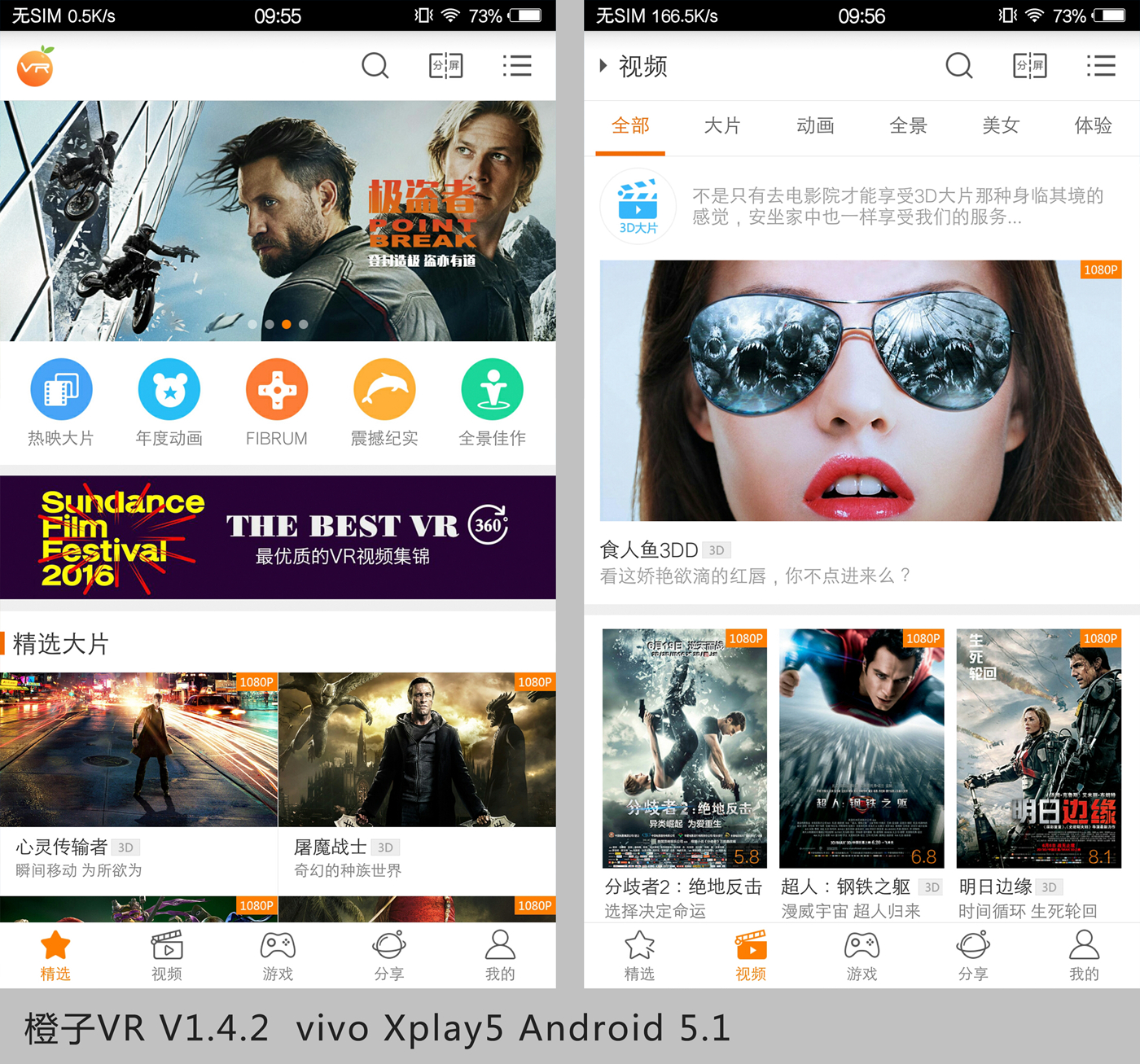The image size is (1140, 1064).
Task: Select the first carousel dot on banner
Action: 252,324
